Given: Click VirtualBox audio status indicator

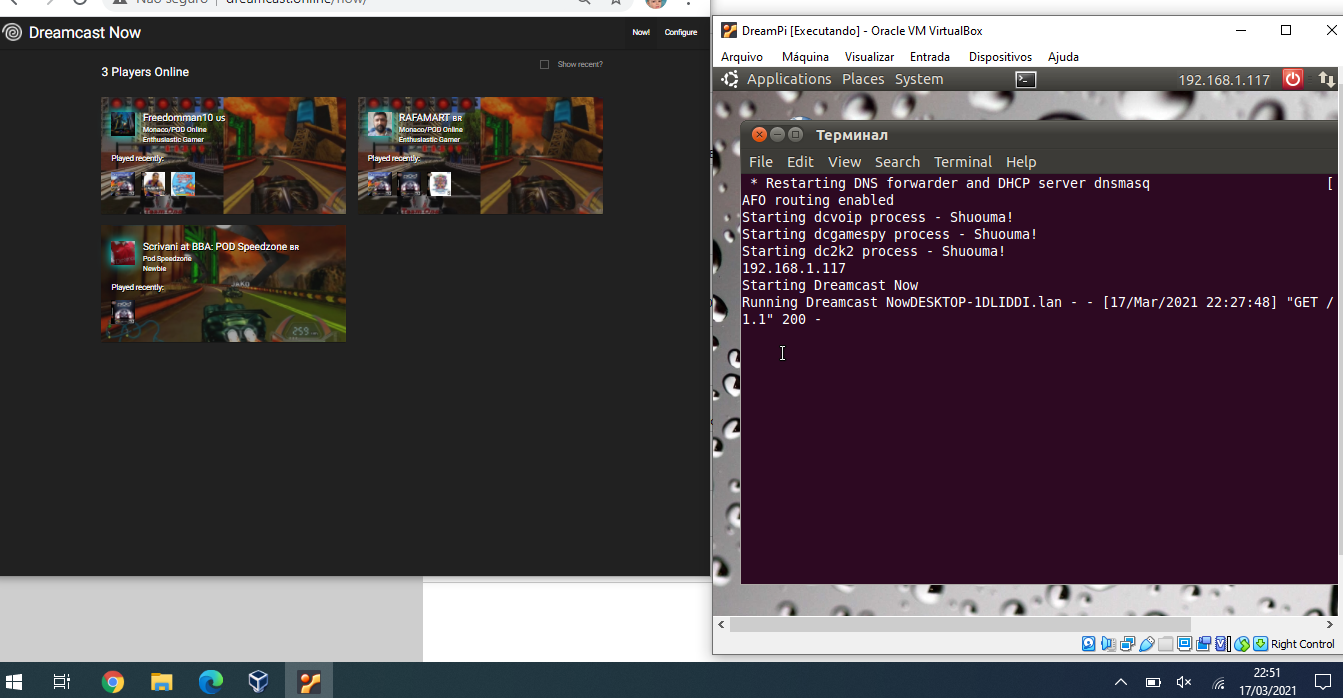Looking at the screenshot, I should point(1108,644).
